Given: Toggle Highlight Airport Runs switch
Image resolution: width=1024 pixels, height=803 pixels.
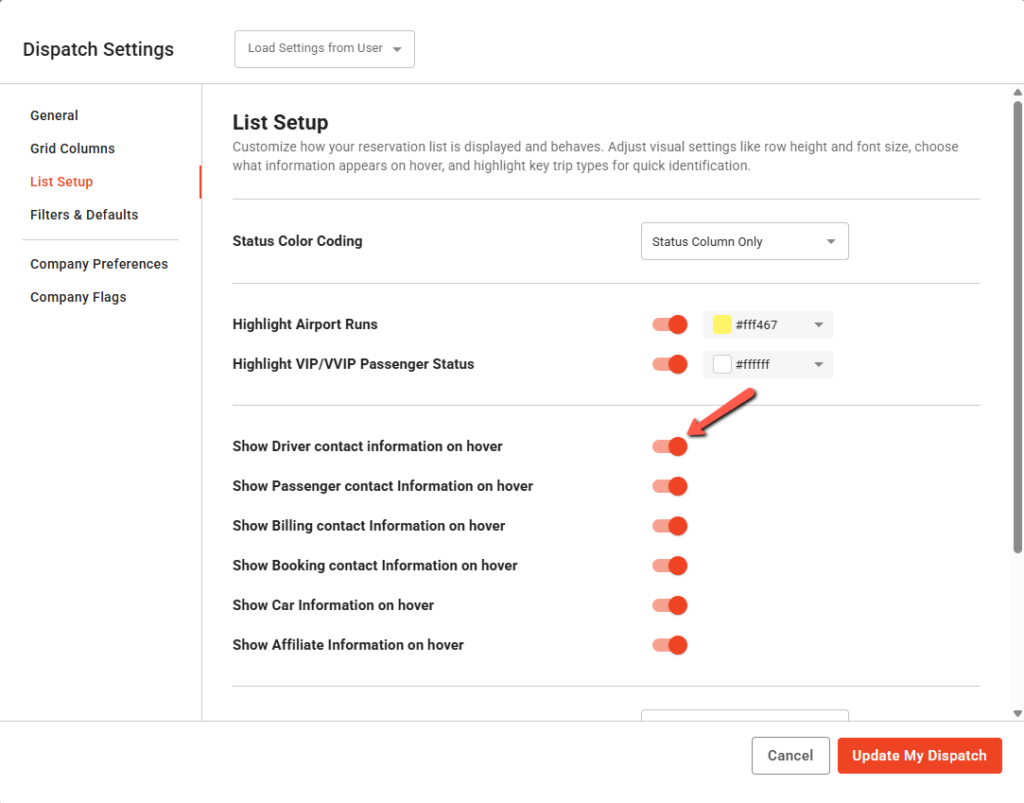Looking at the screenshot, I should click(669, 325).
